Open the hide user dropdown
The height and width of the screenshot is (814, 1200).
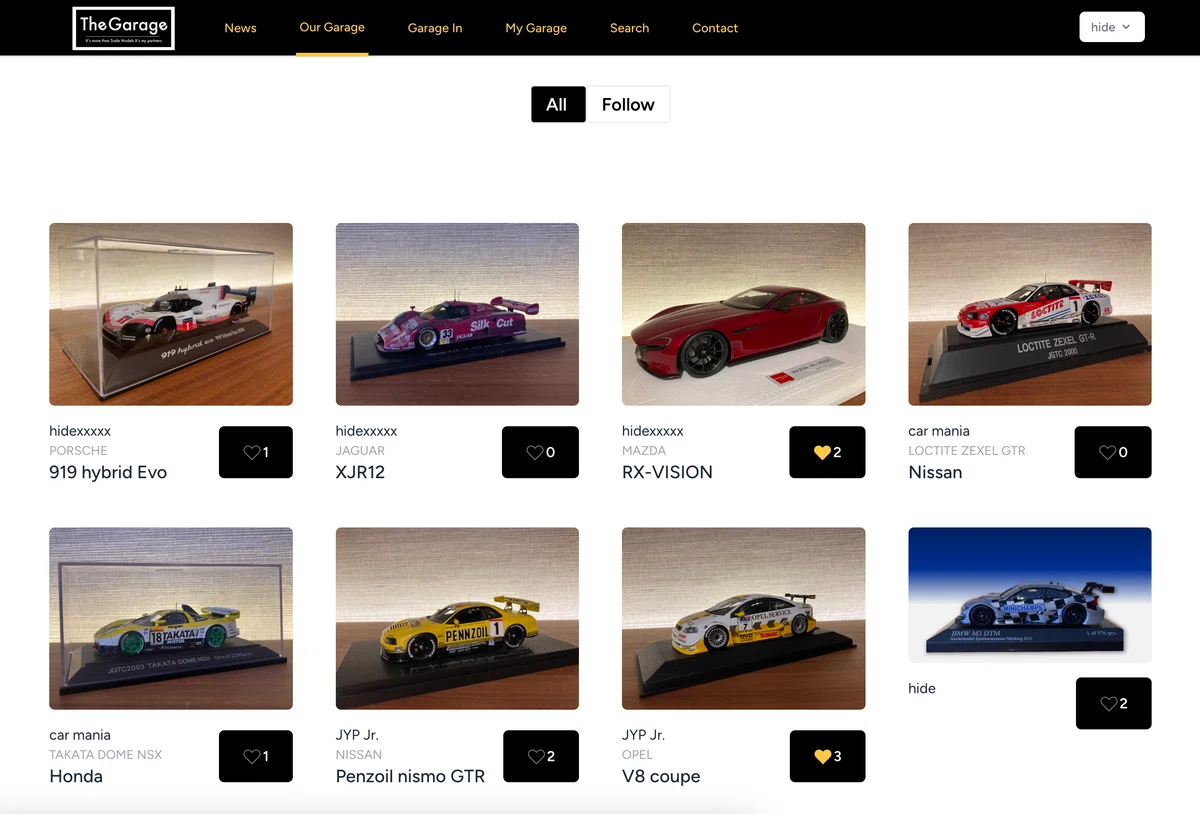1112,27
